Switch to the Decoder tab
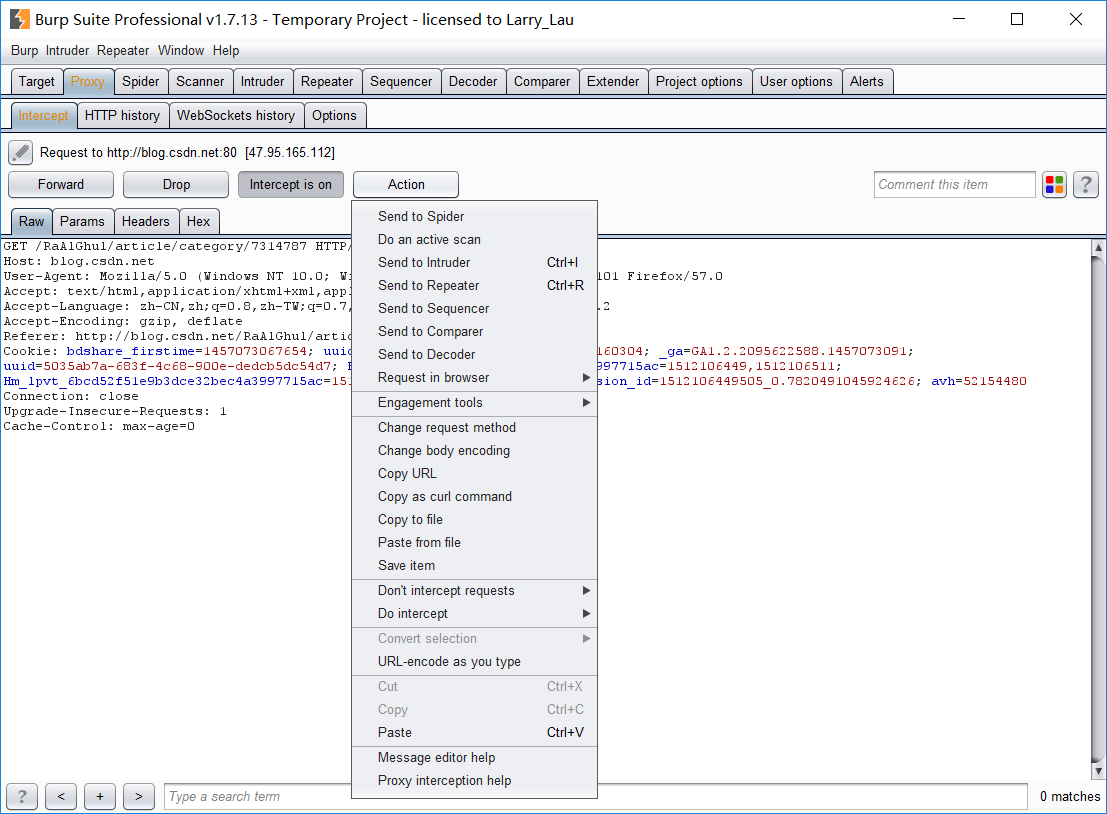The image size is (1107, 814). click(473, 82)
